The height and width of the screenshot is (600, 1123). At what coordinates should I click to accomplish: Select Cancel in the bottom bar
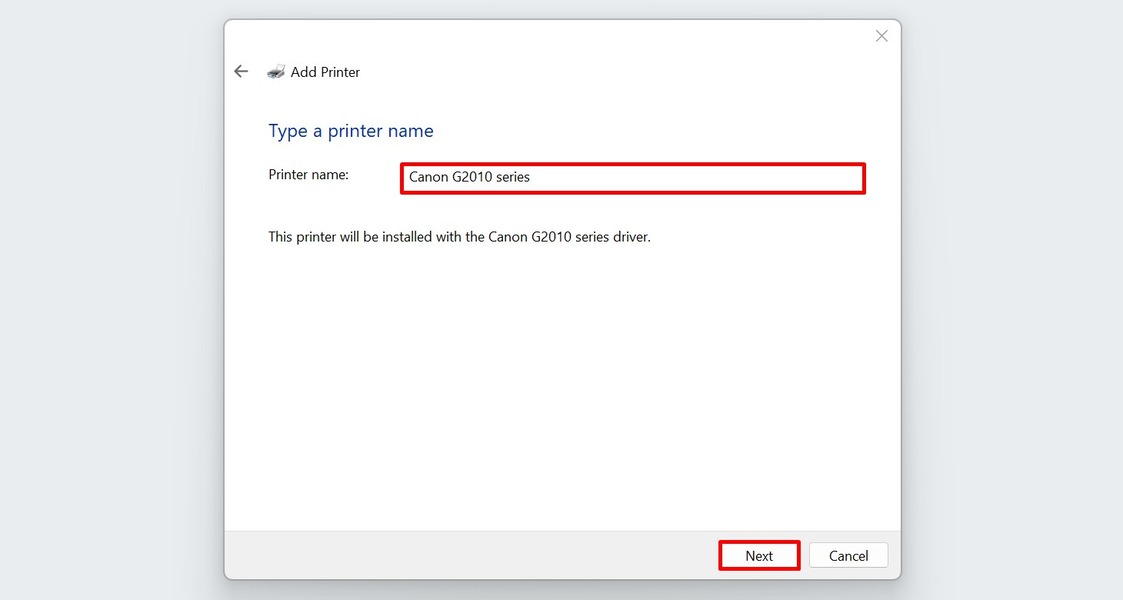[848, 555]
